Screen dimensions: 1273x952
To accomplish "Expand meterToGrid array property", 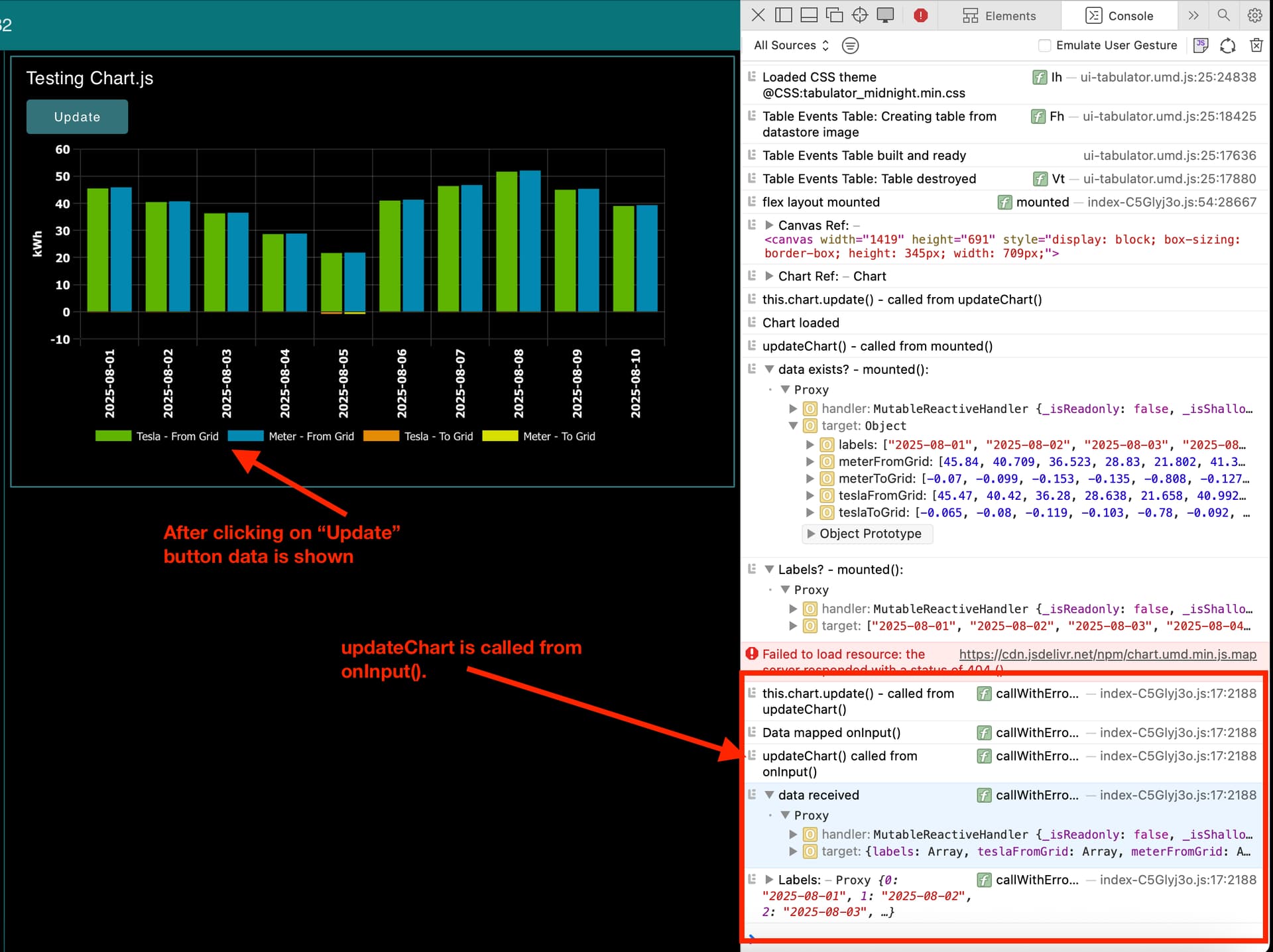I will coord(810,478).
